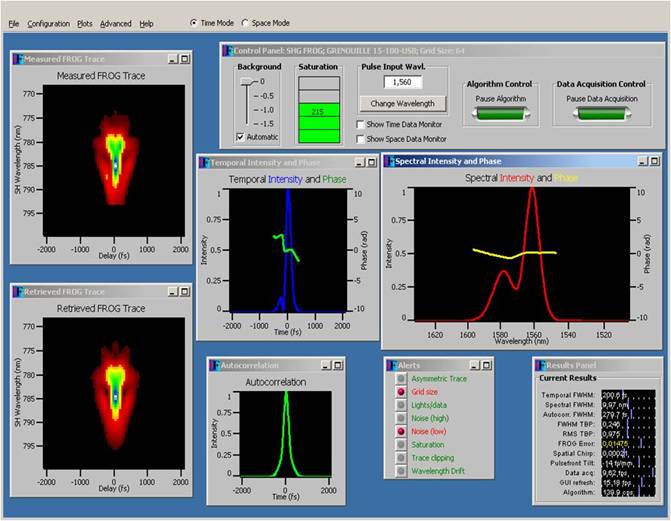This screenshot has height=521, width=671.
Task: Click the Spectral Intensity and Phase plot
Action: tap(522, 254)
